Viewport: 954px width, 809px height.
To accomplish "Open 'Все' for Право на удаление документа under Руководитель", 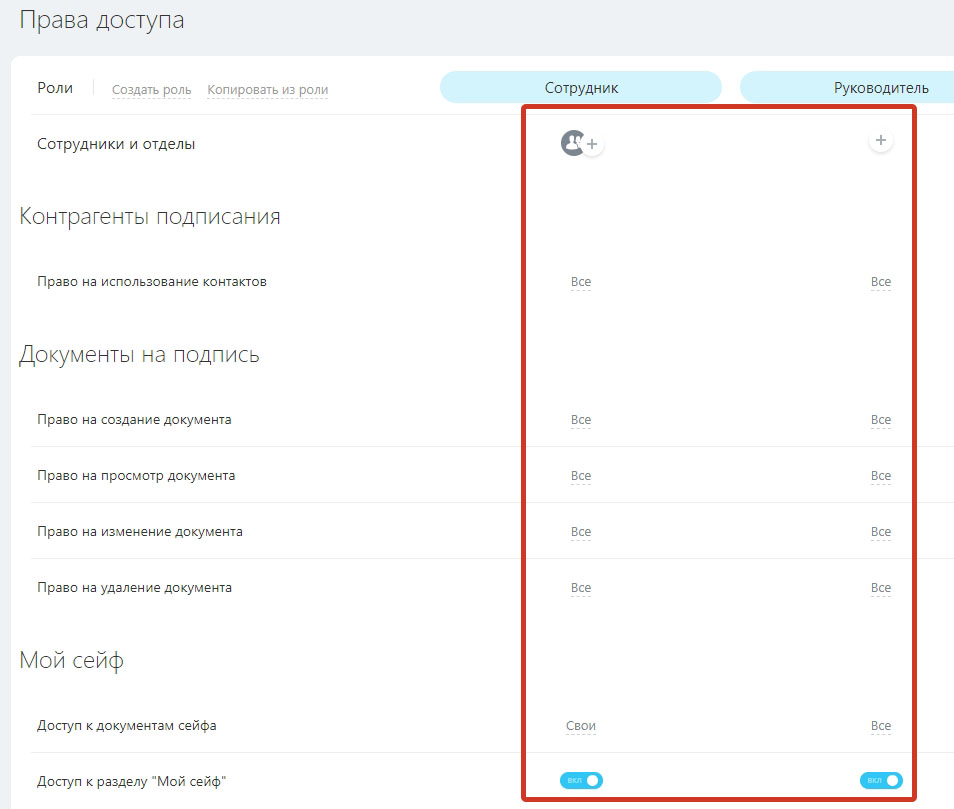I will point(881,587).
